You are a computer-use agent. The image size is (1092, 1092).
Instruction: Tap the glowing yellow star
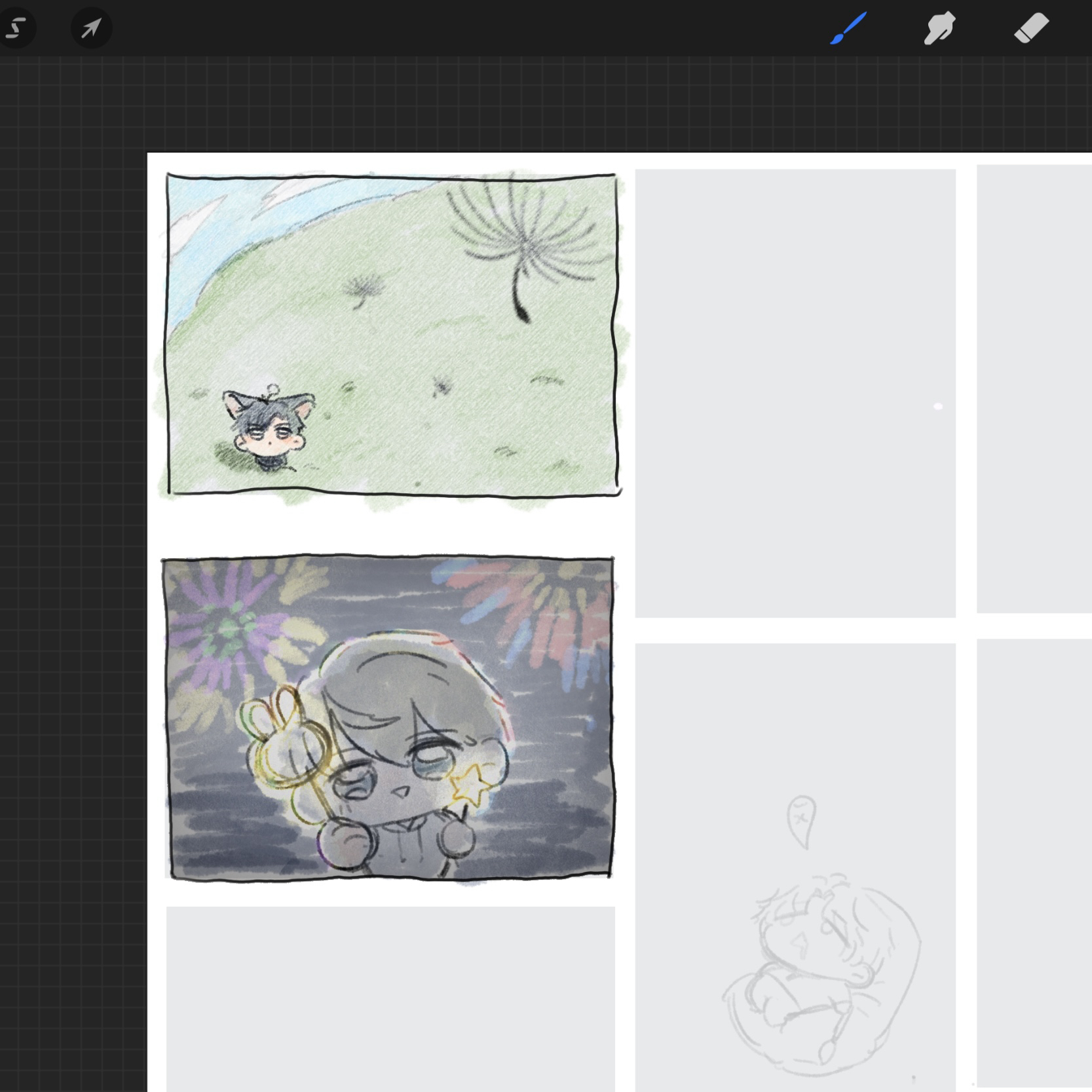[x=470, y=785]
